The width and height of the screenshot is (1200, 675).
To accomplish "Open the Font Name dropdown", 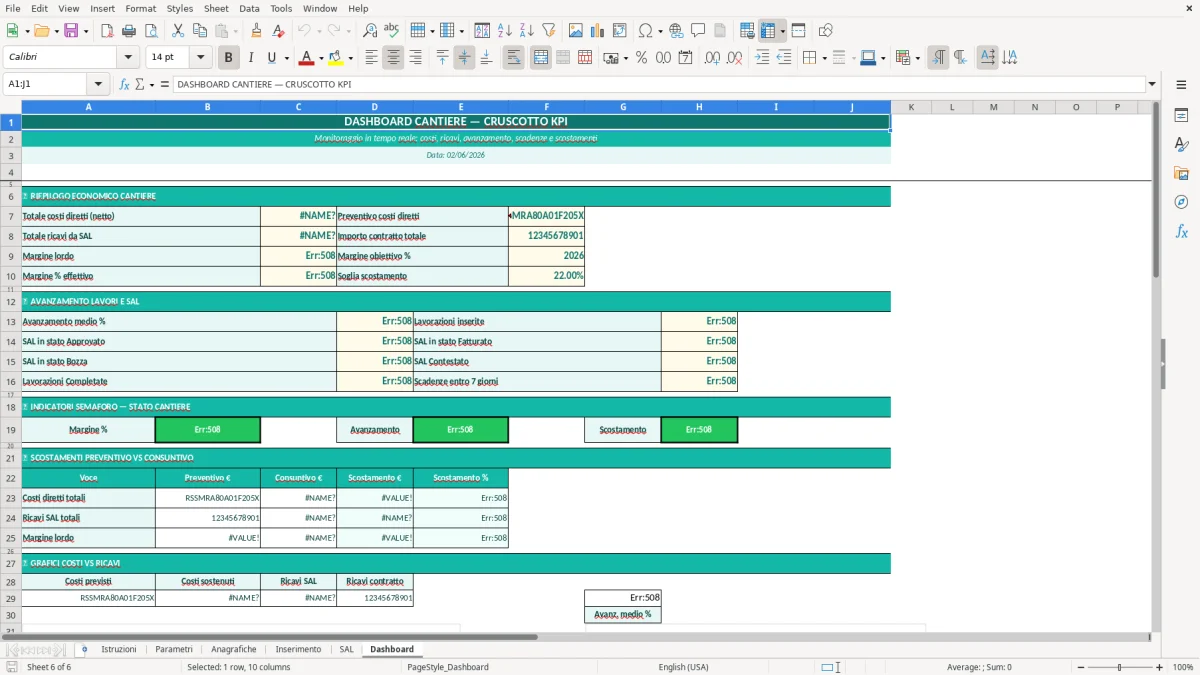I will coord(127,58).
